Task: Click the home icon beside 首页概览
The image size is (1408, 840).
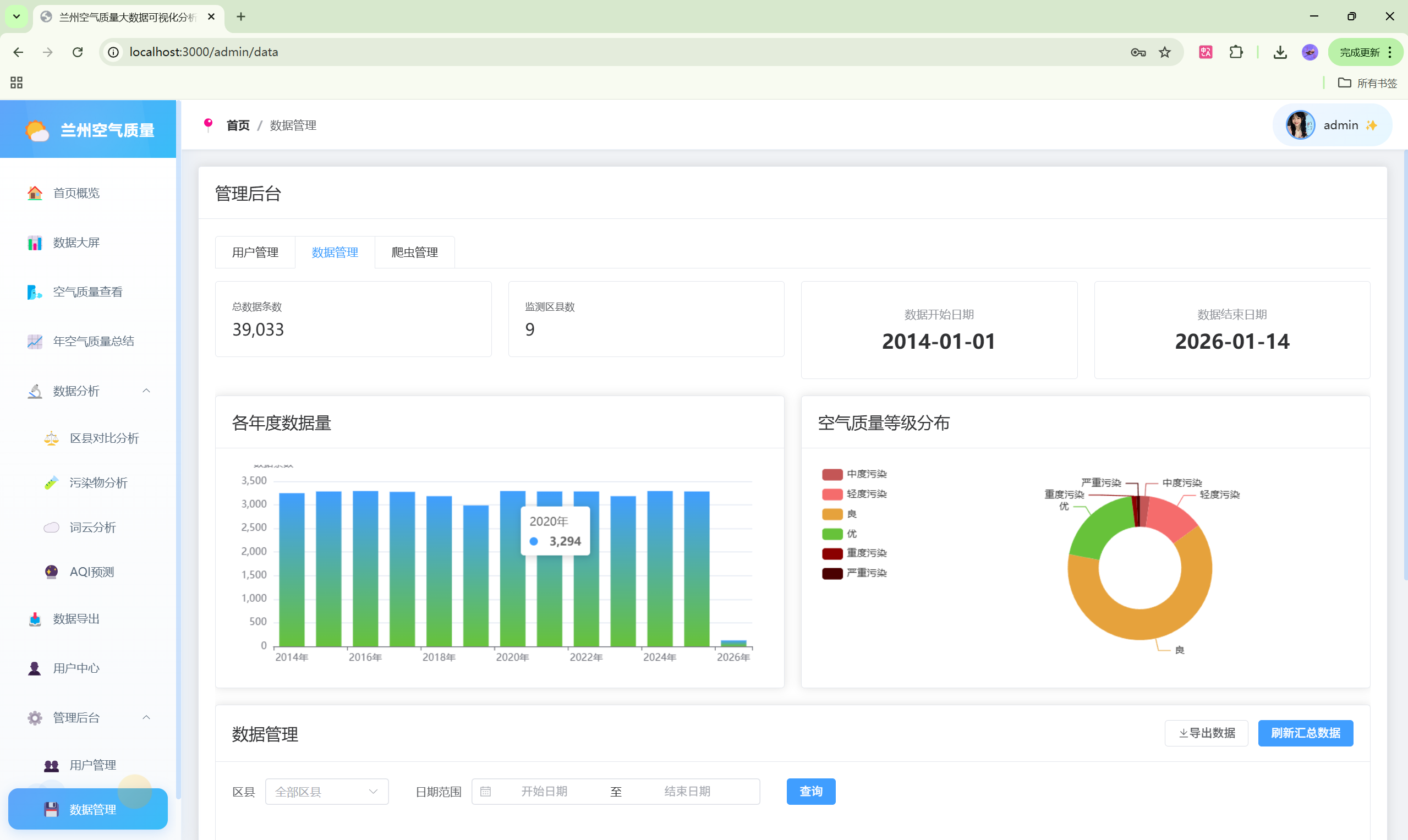Action: click(x=35, y=193)
